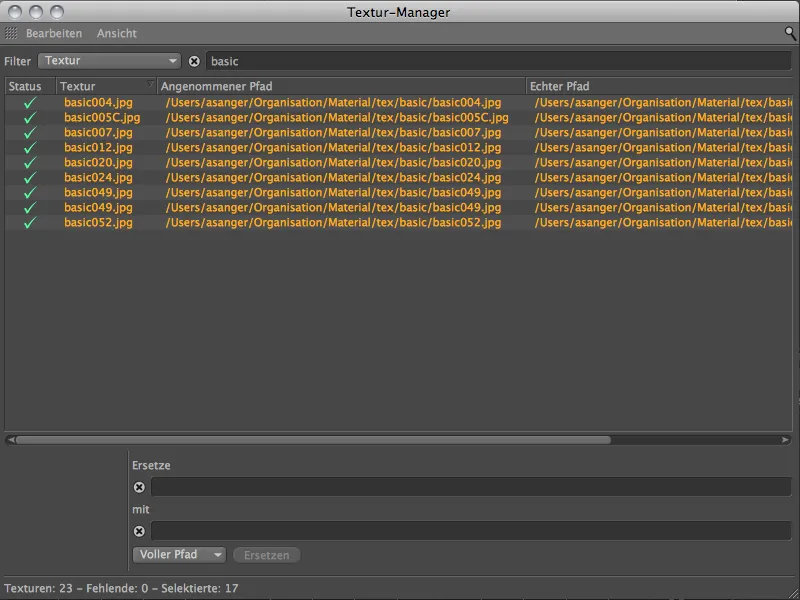Sort by the Angenommener Pfad column header
The width and height of the screenshot is (800, 600).
[341, 86]
